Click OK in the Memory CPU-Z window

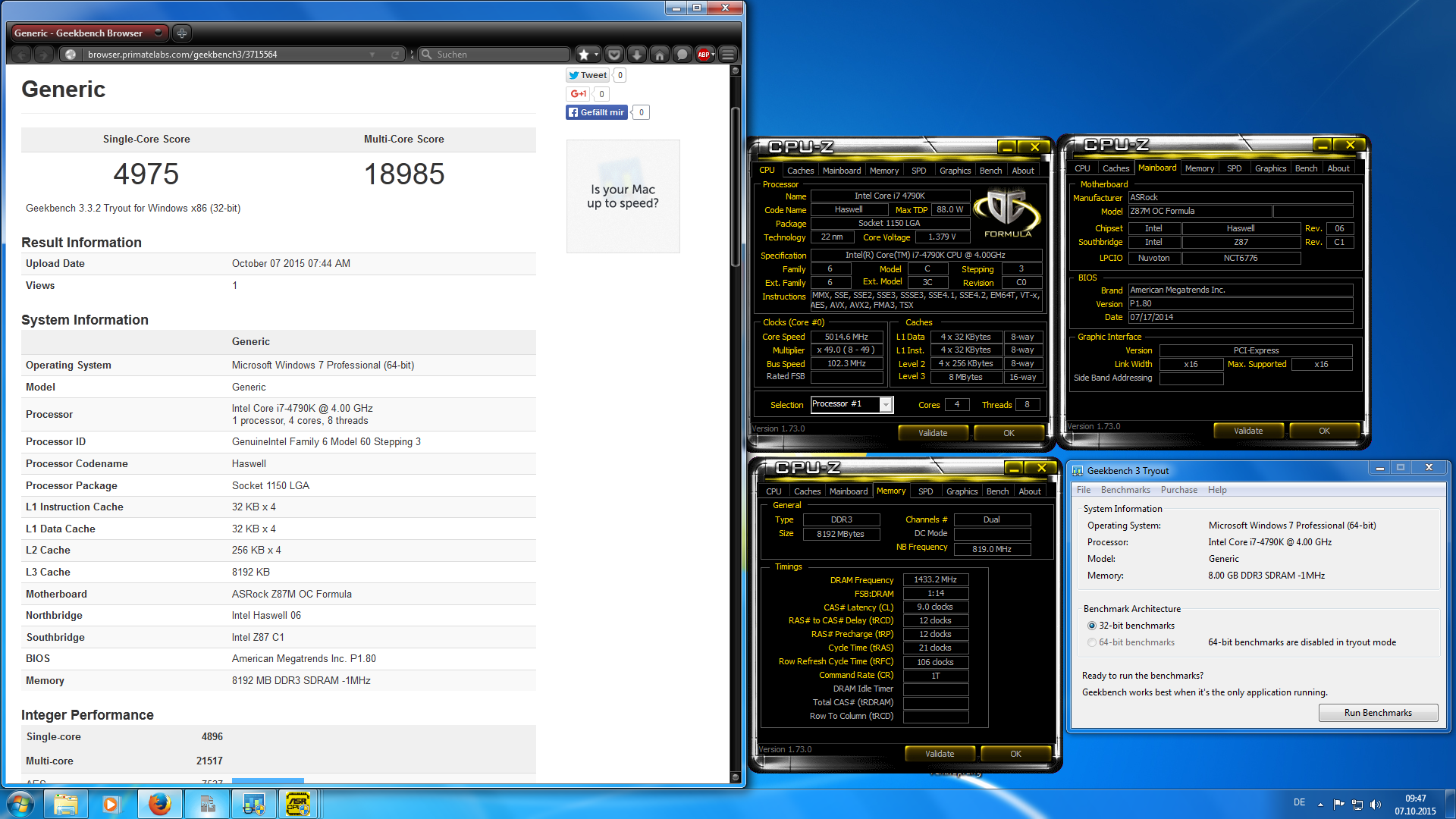point(1015,754)
